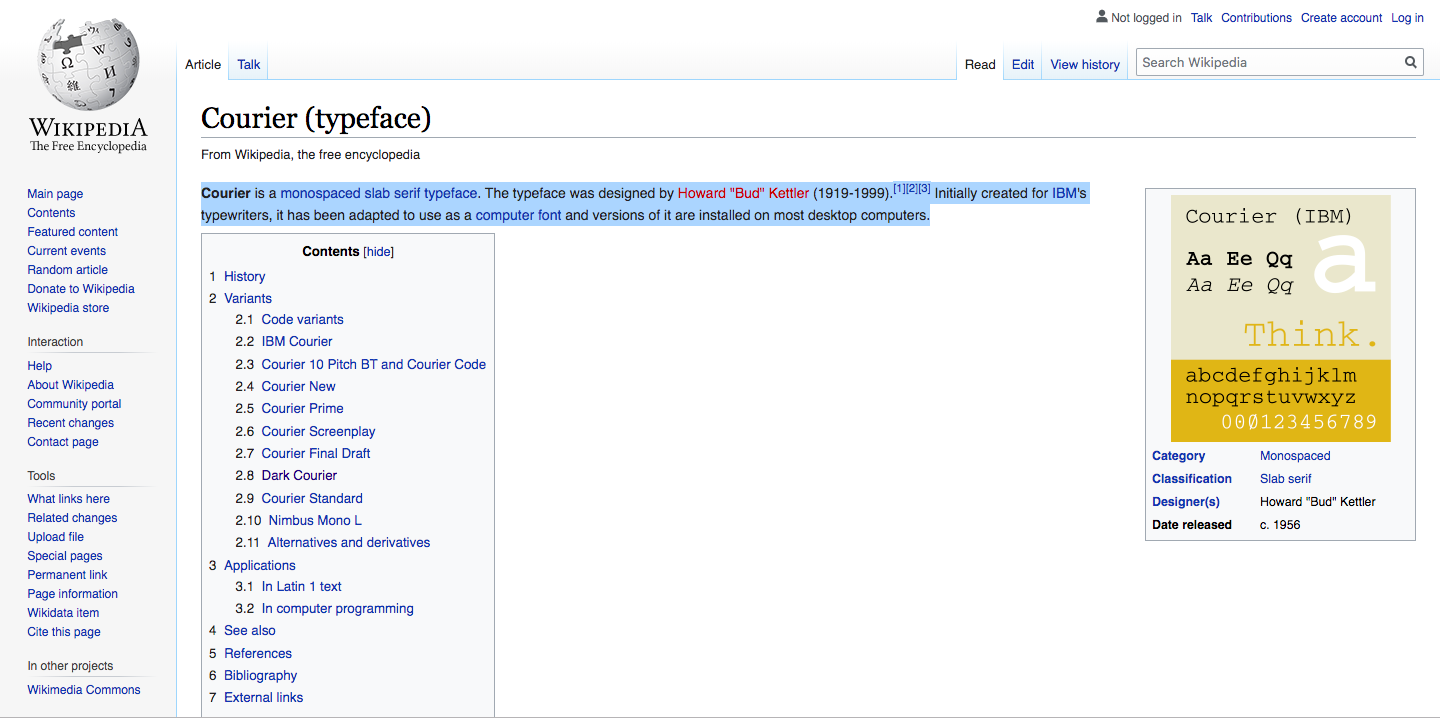
Task: Click the Log in link
Action: 1407,18
